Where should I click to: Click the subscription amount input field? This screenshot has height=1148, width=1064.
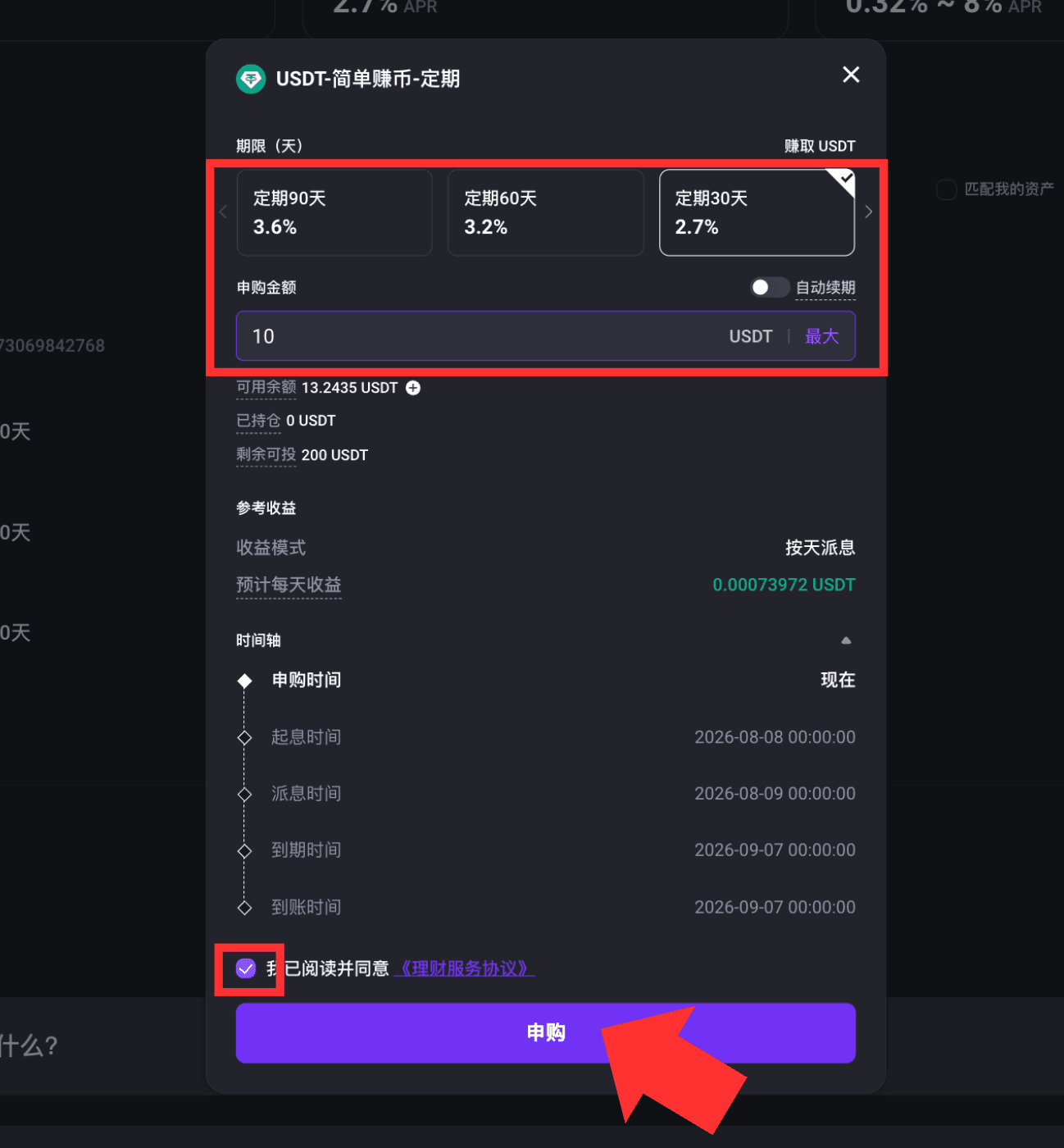pos(546,336)
